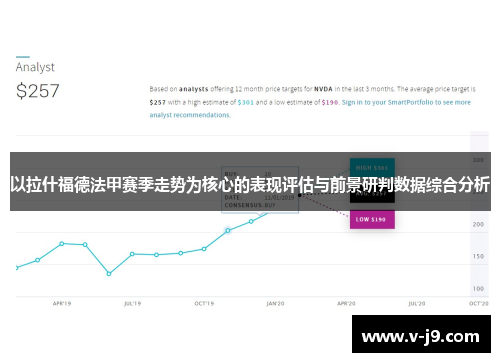
Task: Click the OCT'20 x-axis label
Action: pyautogui.click(x=479, y=303)
